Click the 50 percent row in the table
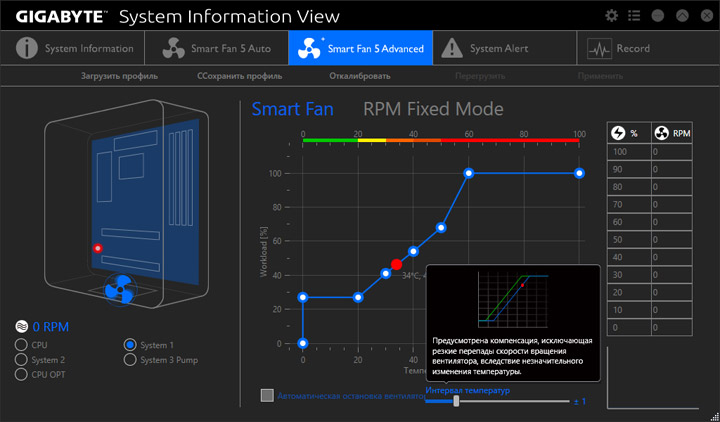Viewport: 720px width, 422px height. tap(650, 240)
